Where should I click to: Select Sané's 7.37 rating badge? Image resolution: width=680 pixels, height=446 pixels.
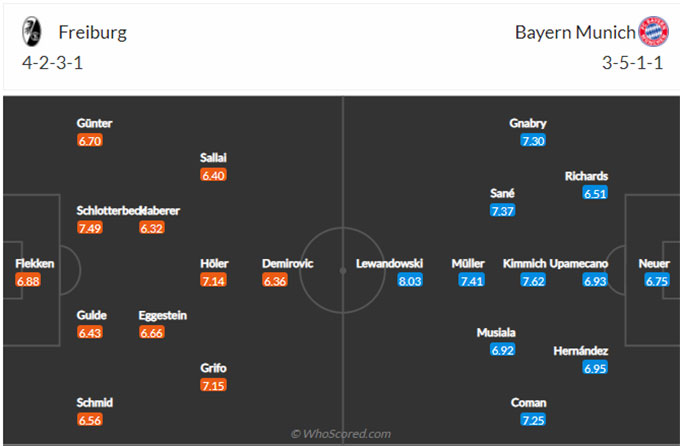click(x=503, y=211)
